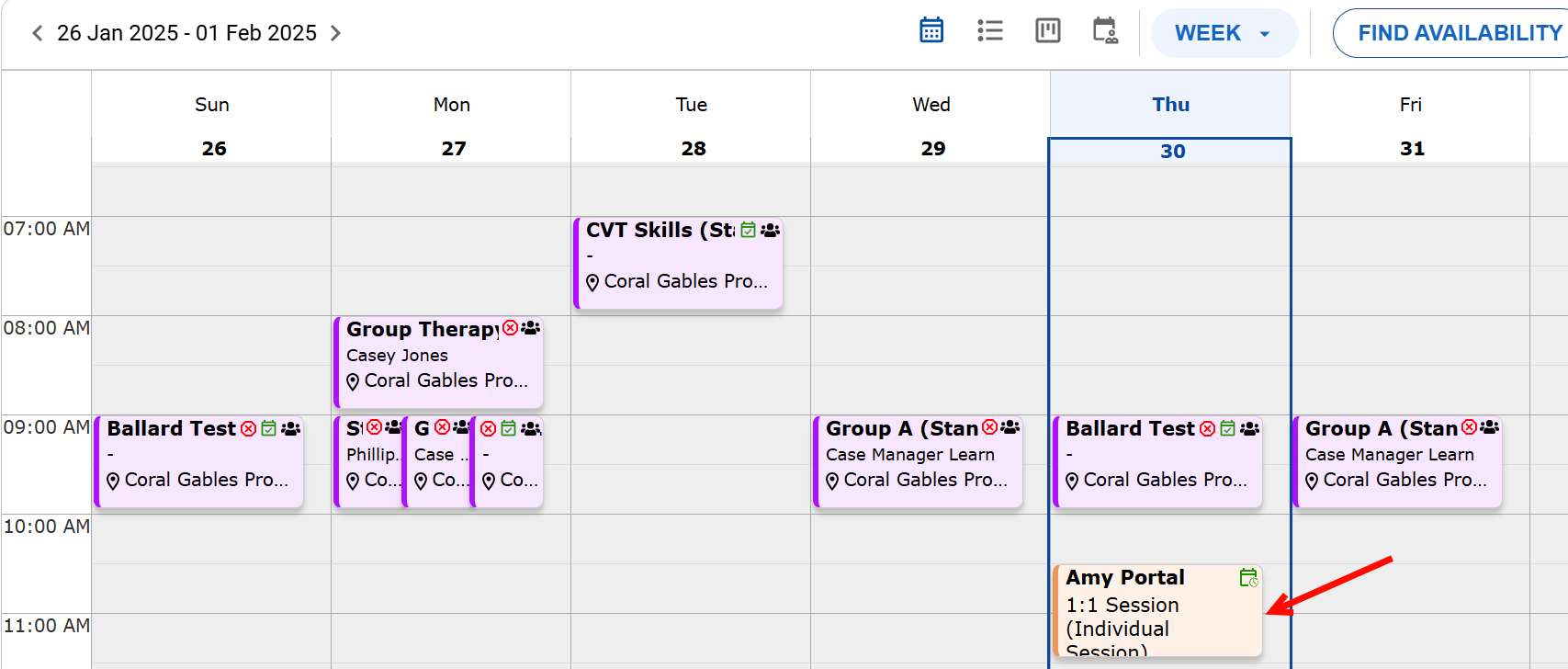Click the calendar with person icon
Image resolution: width=1568 pixels, height=669 pixels.
click(x=1105, y=30)
